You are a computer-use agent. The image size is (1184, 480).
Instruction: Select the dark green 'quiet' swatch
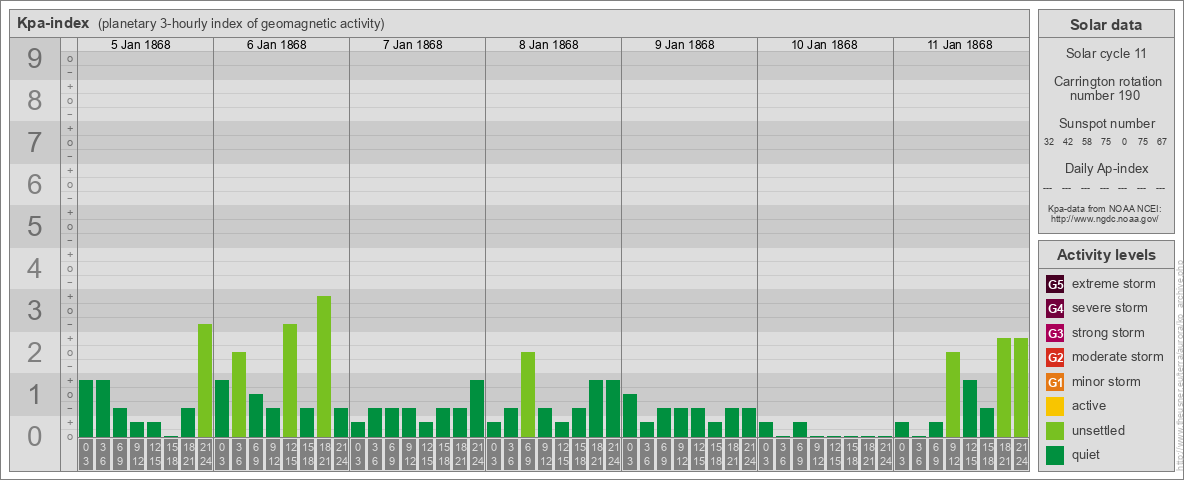(x=1055, y=455)
